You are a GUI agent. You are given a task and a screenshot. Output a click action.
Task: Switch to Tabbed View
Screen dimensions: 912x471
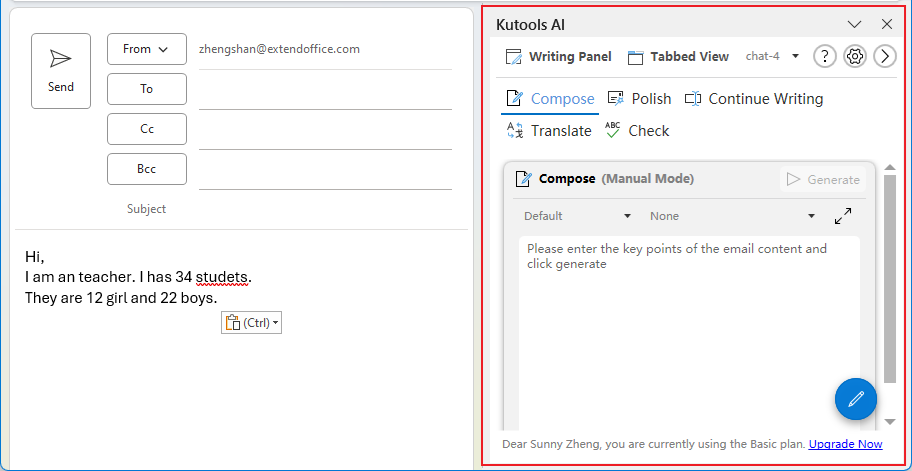678,56
